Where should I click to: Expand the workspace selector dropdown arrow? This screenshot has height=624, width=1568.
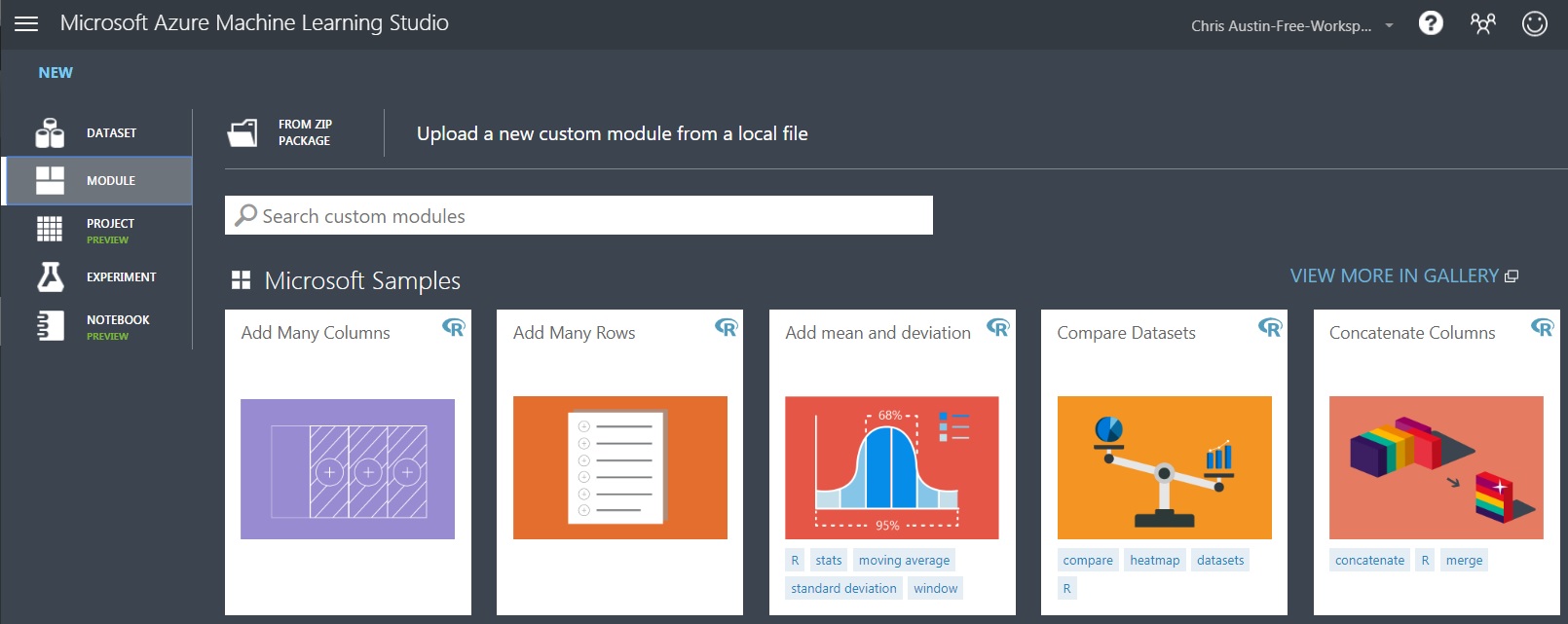point(1390,25)
